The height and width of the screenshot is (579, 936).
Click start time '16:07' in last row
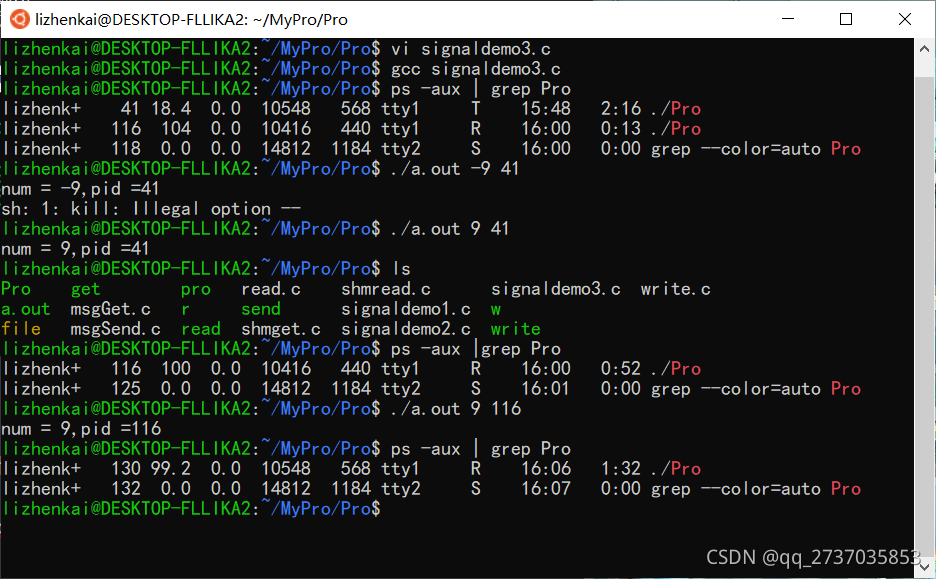[546, 489]
